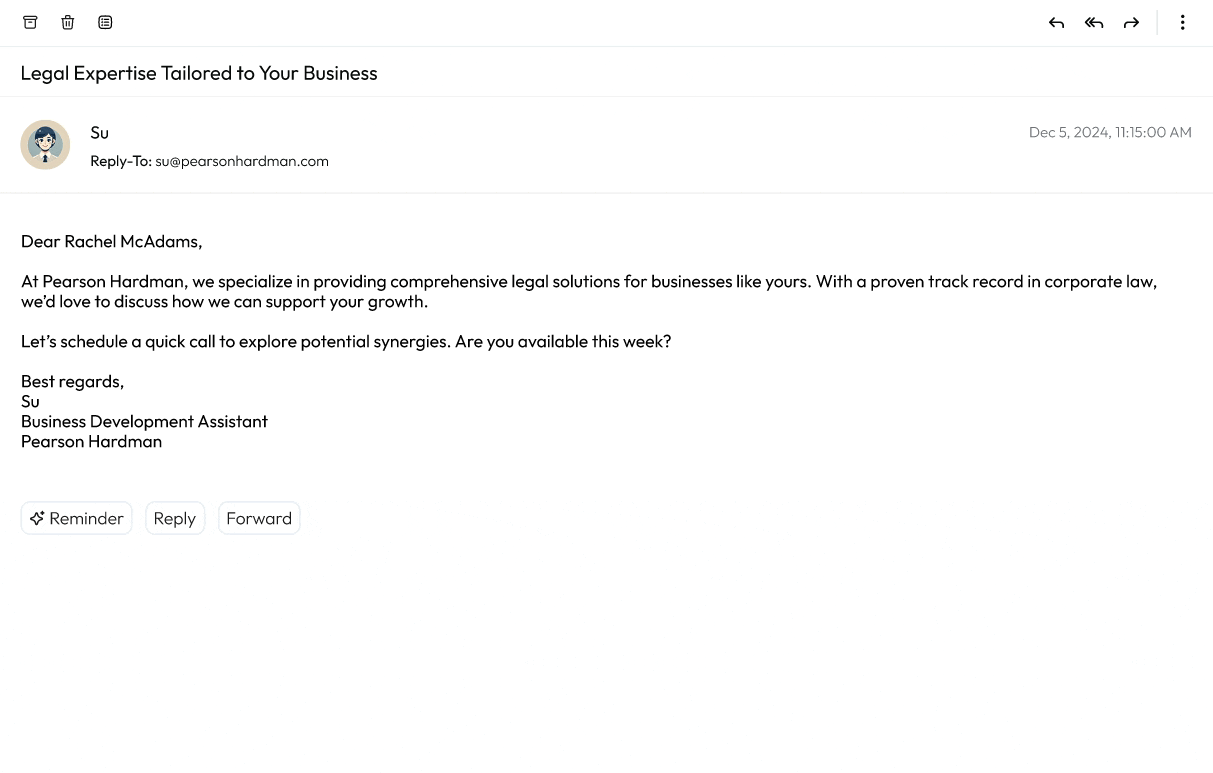
Task: Click the top-right forward arrow icon
Action: 1131,22
